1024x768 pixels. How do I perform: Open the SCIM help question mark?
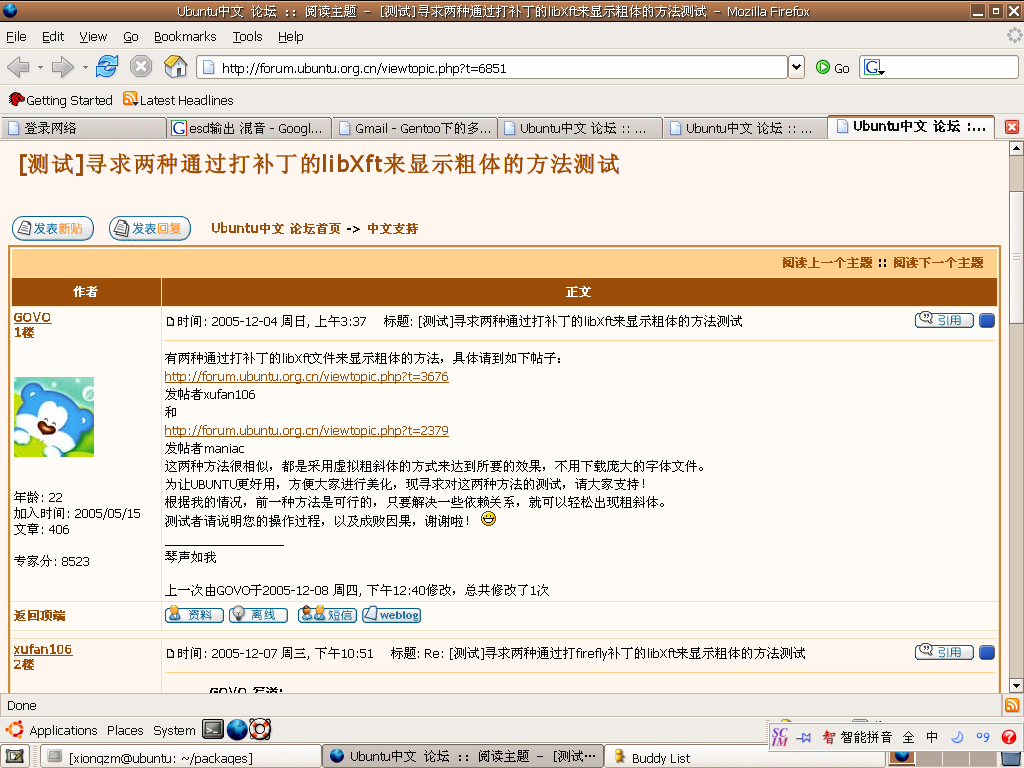tap(1009, 737)
